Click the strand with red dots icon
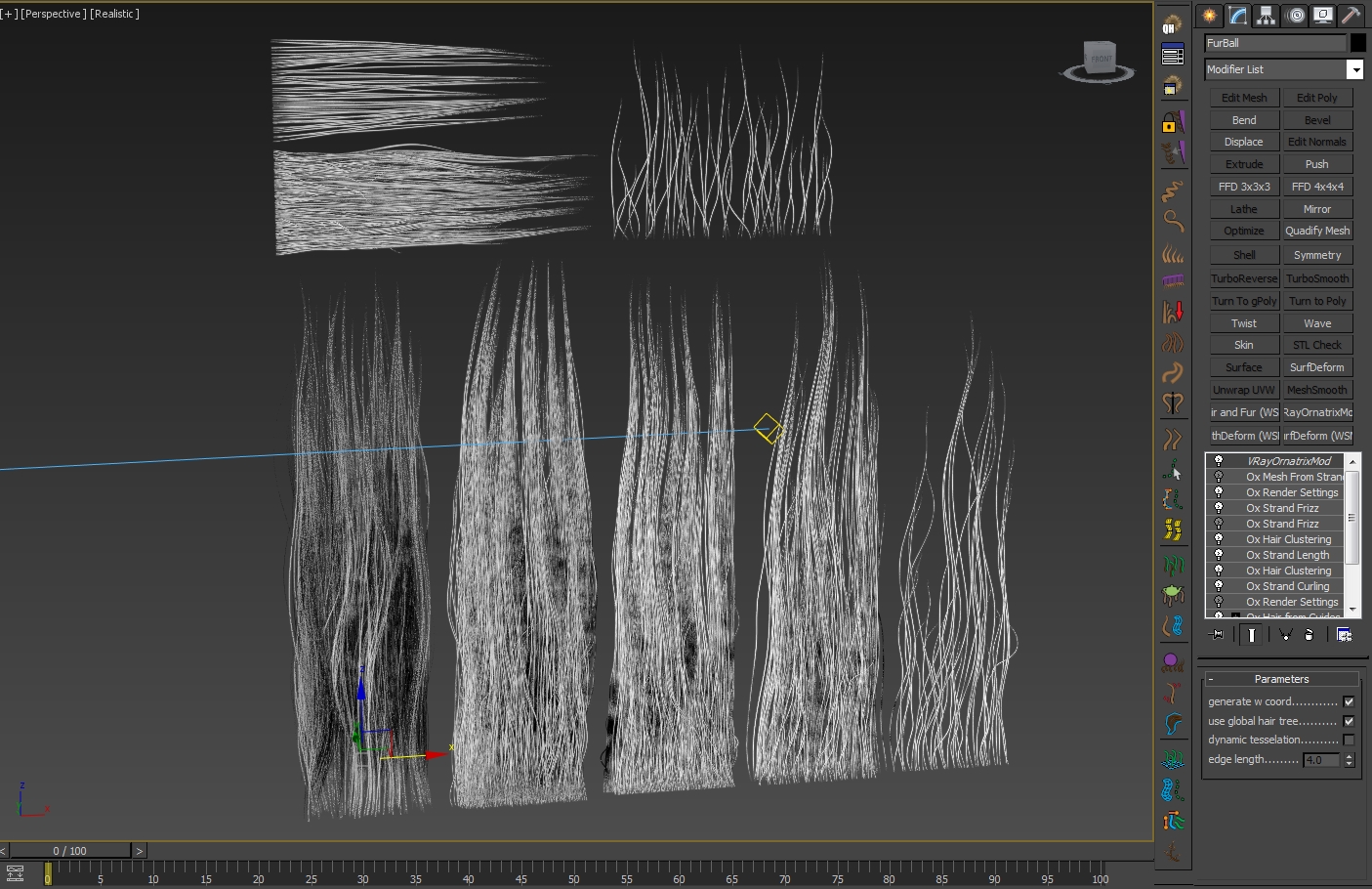This screenshot has width=1372, height=889. point(1173,694)
